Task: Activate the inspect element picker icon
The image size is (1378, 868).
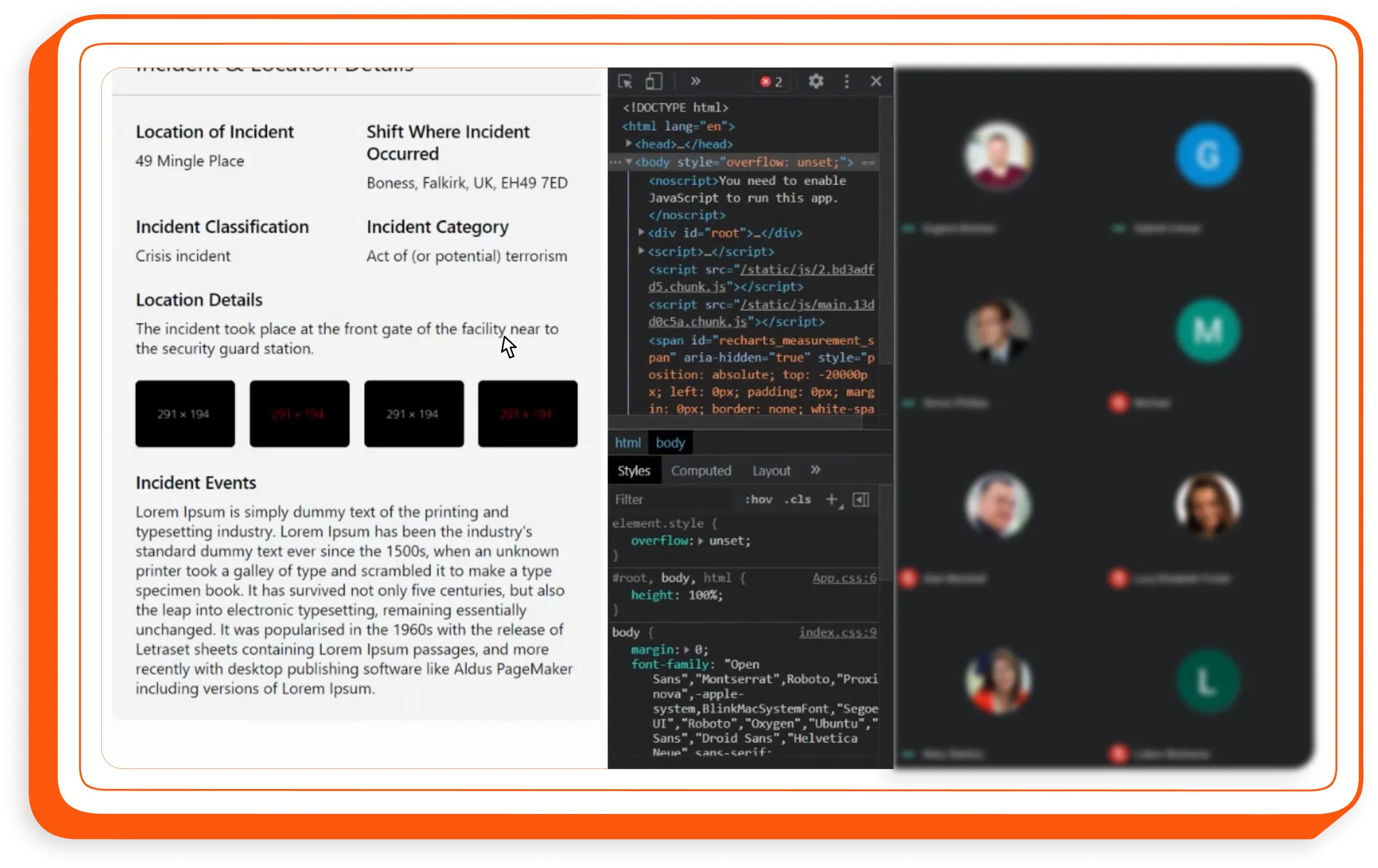Action: point(625,81)
